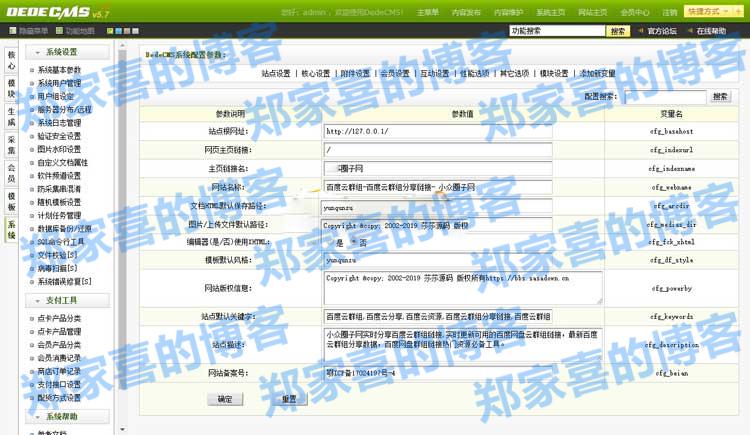Click the DedeCMS v5.7 logo

(x=57, y=12)
